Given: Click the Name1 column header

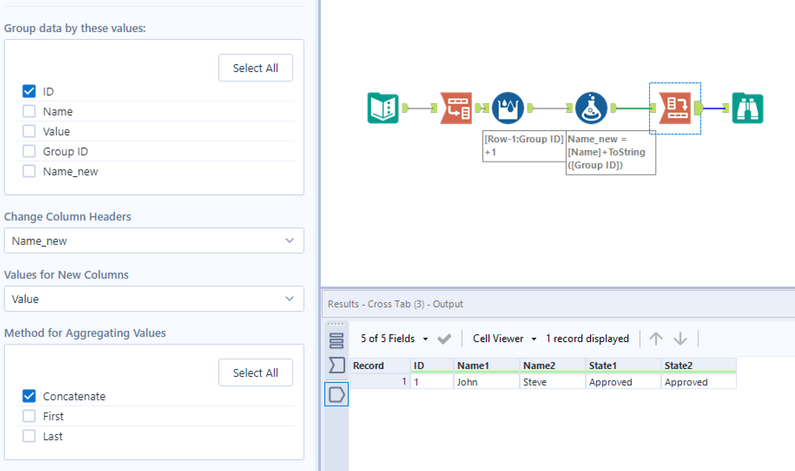Looking at the screenshot, I should (x=487, y=366).
